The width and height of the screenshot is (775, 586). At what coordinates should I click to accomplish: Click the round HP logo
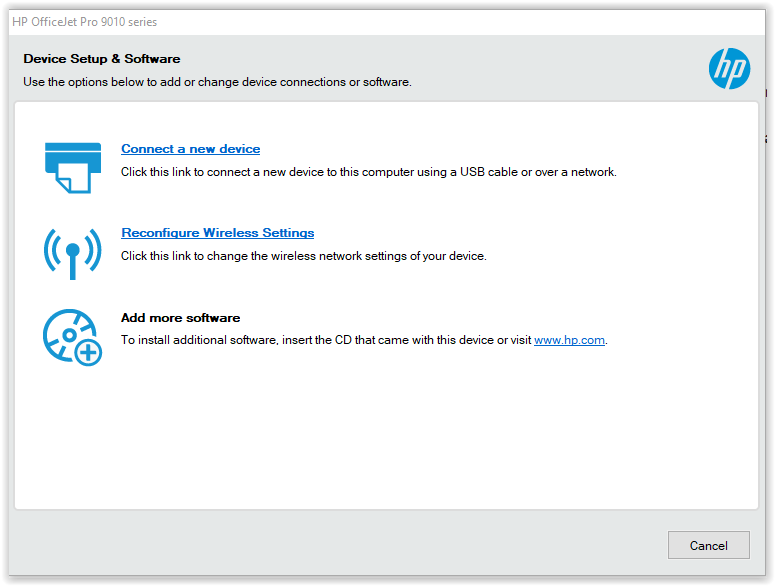[729, 69]
